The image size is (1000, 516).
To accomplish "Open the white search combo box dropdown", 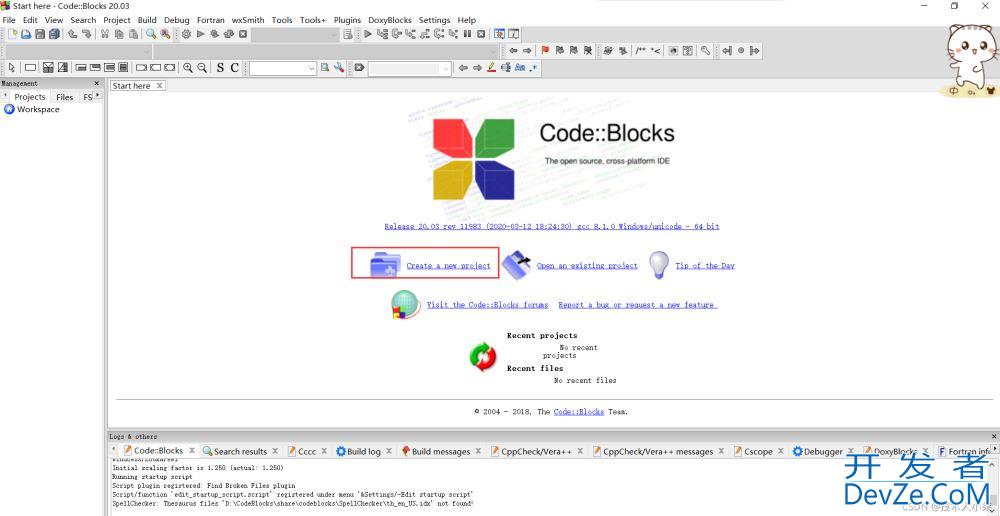I will coord(311,68).
